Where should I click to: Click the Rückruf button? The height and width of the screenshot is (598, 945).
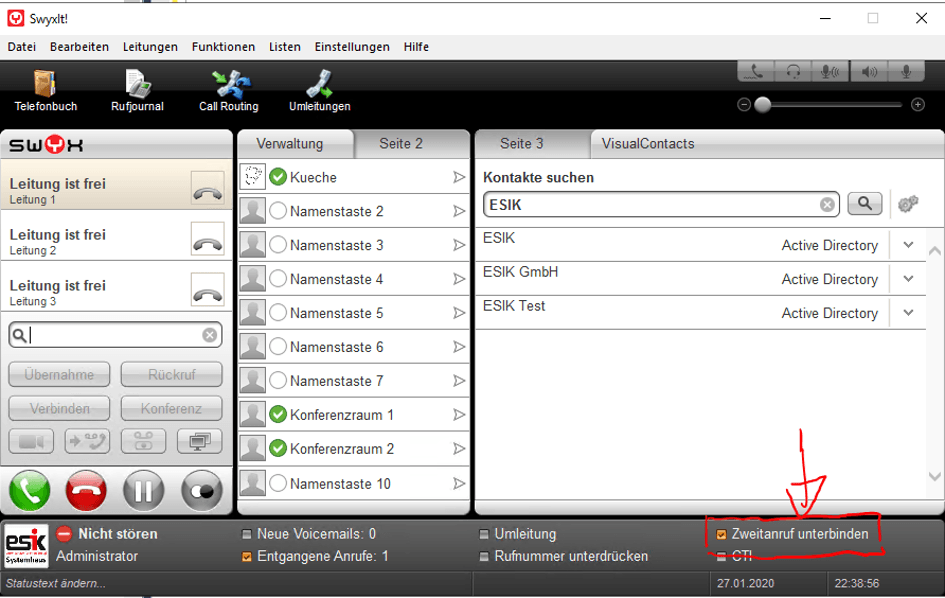[x=171, y=374]
